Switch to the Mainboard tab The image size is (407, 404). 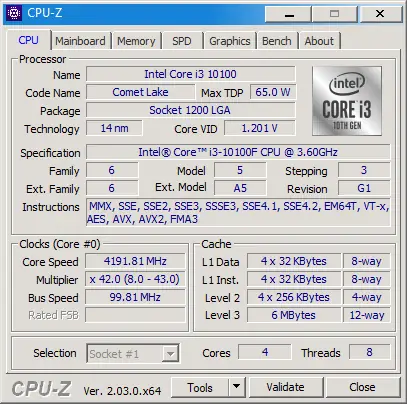coord(80,41)
